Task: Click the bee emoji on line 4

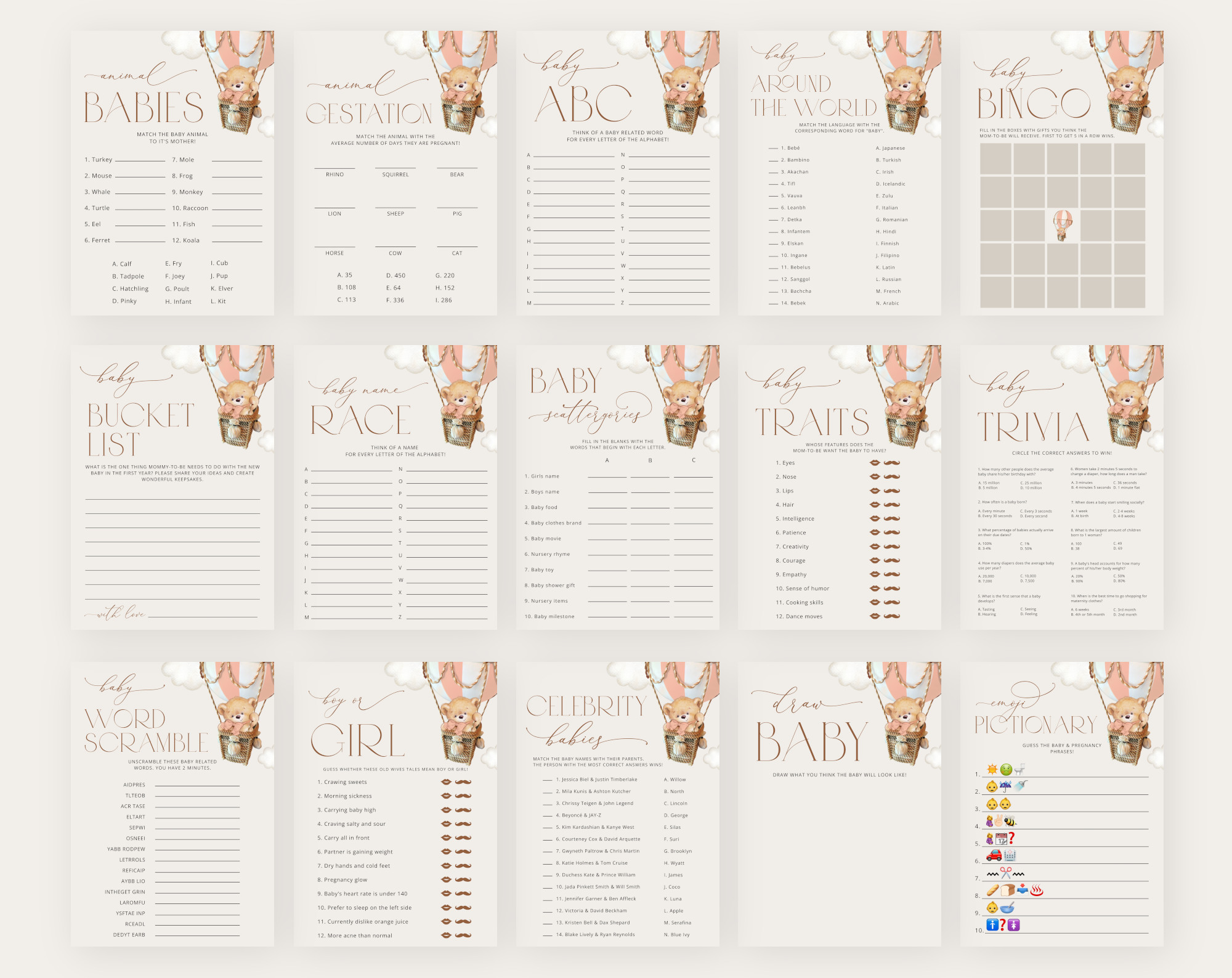Action: pos(1010,821)
